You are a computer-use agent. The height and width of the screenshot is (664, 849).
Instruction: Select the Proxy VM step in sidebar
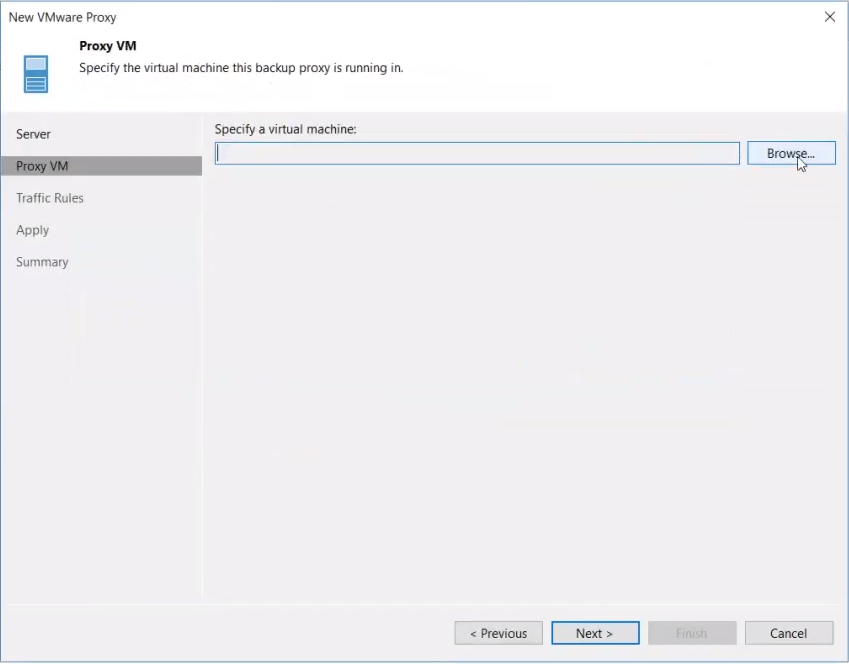coord(42,166)
